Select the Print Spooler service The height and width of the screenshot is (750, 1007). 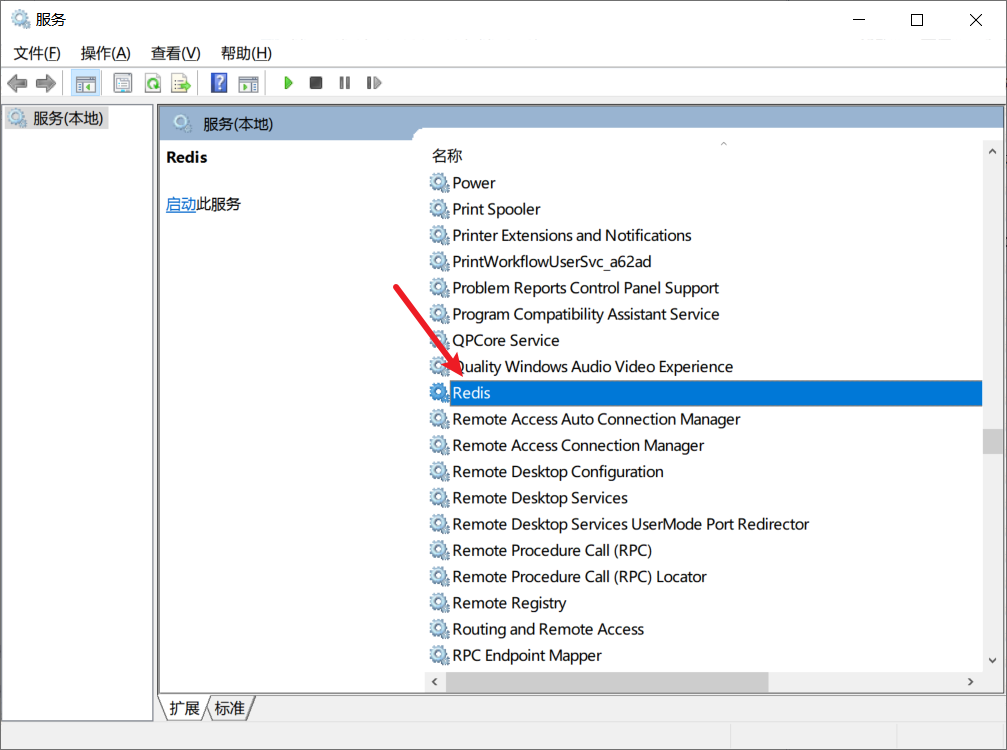pyautogui.click(x=494, y=209)
